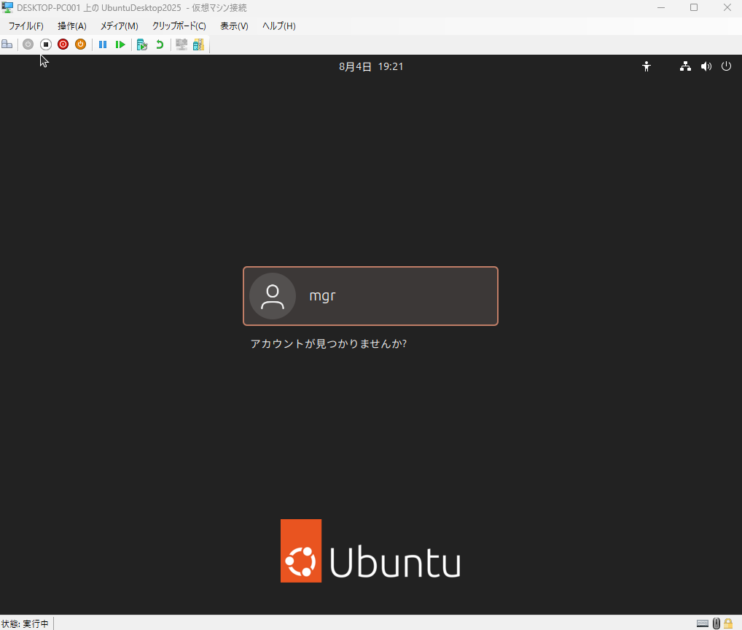The image size is (742, 630).
Task: Click the VM connection window title icon
Action: tap(7, 7)
